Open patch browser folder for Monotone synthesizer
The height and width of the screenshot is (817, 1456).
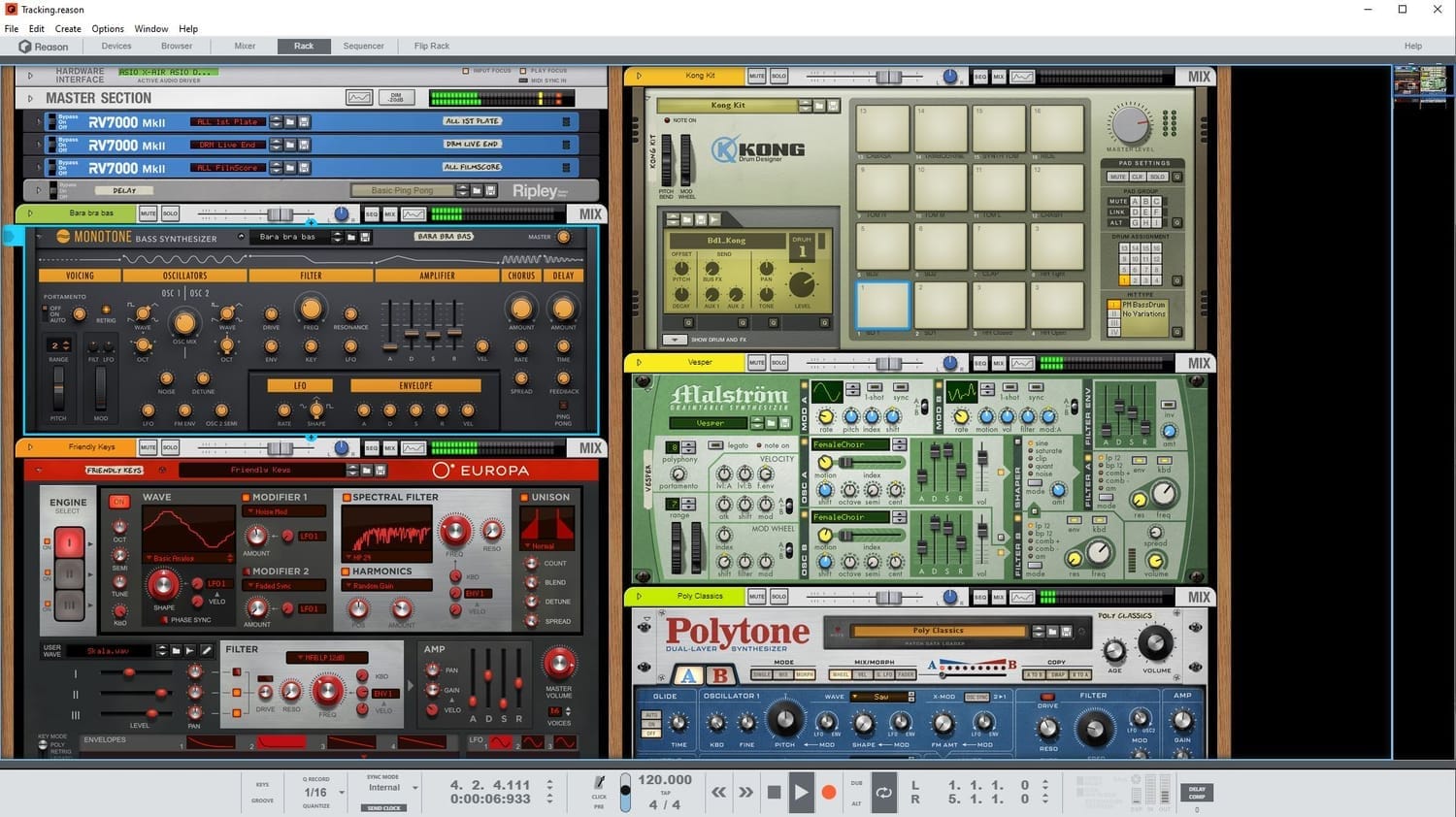point(351,237)
